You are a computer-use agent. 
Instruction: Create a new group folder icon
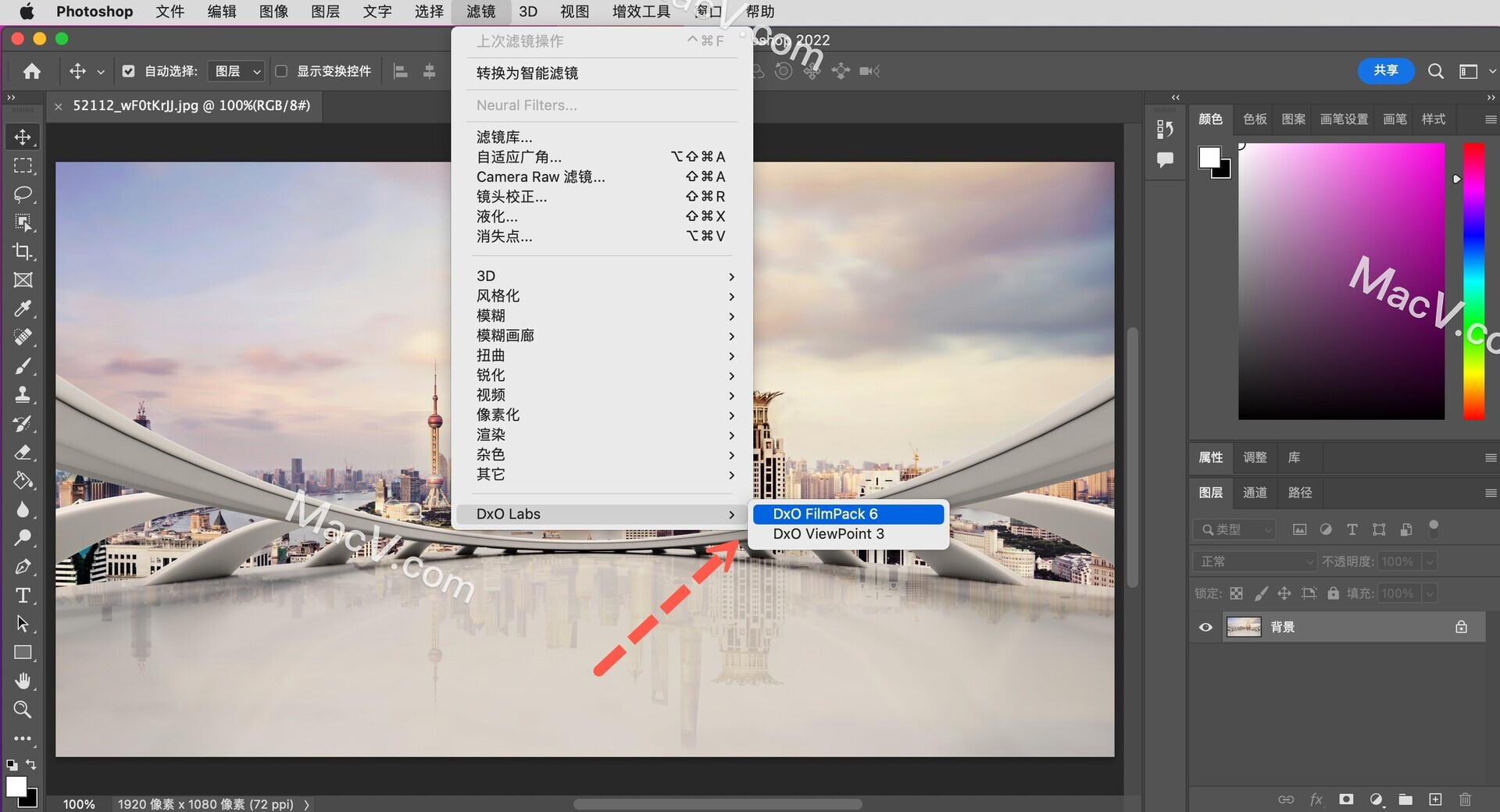1405,800
